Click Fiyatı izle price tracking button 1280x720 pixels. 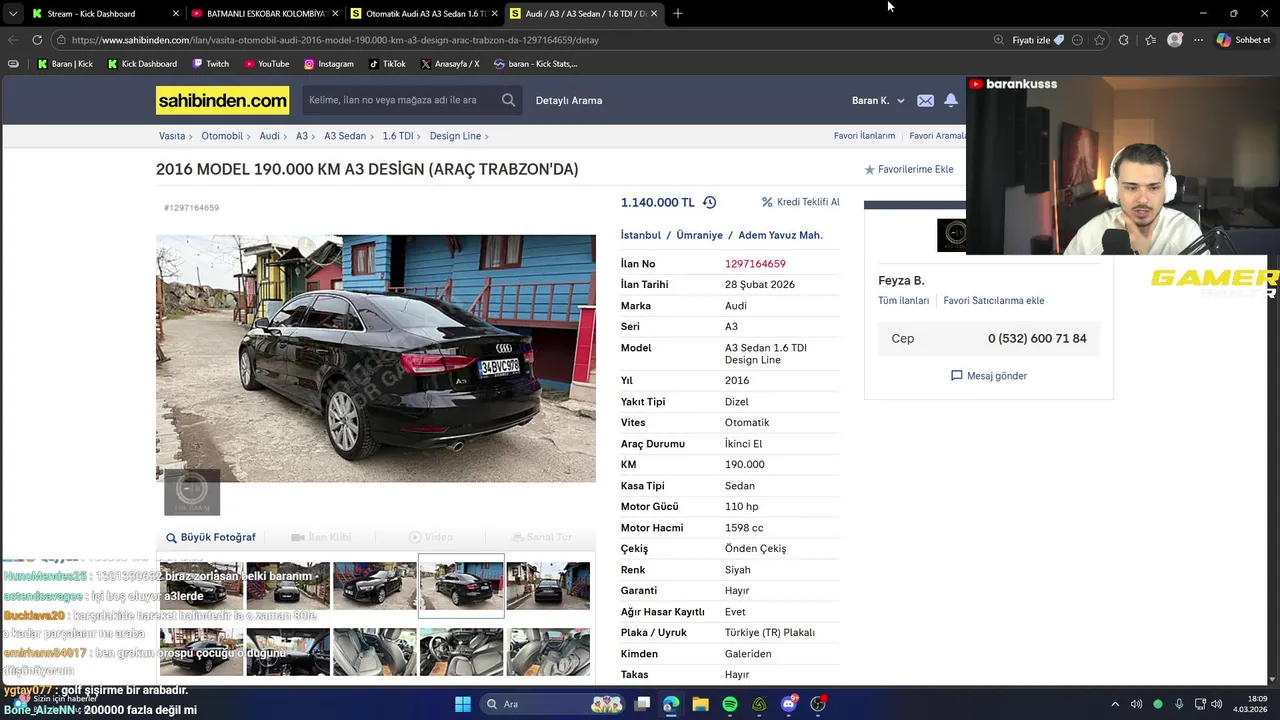click(x=1038, y=40)
